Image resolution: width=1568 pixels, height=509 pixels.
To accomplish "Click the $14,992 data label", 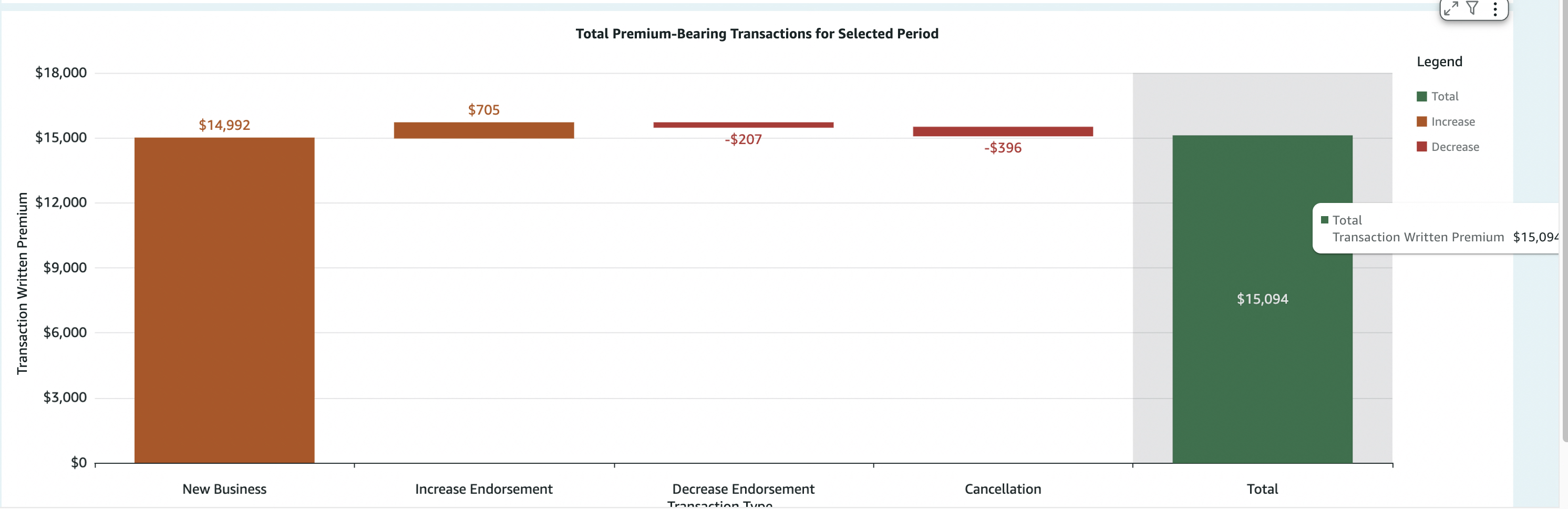I will (224, 125).
